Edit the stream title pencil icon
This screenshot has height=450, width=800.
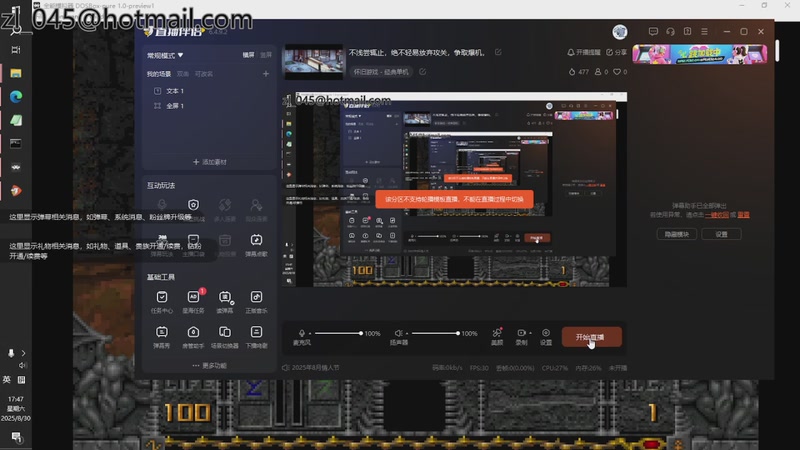pyautogui.click(x=498, y=52)
